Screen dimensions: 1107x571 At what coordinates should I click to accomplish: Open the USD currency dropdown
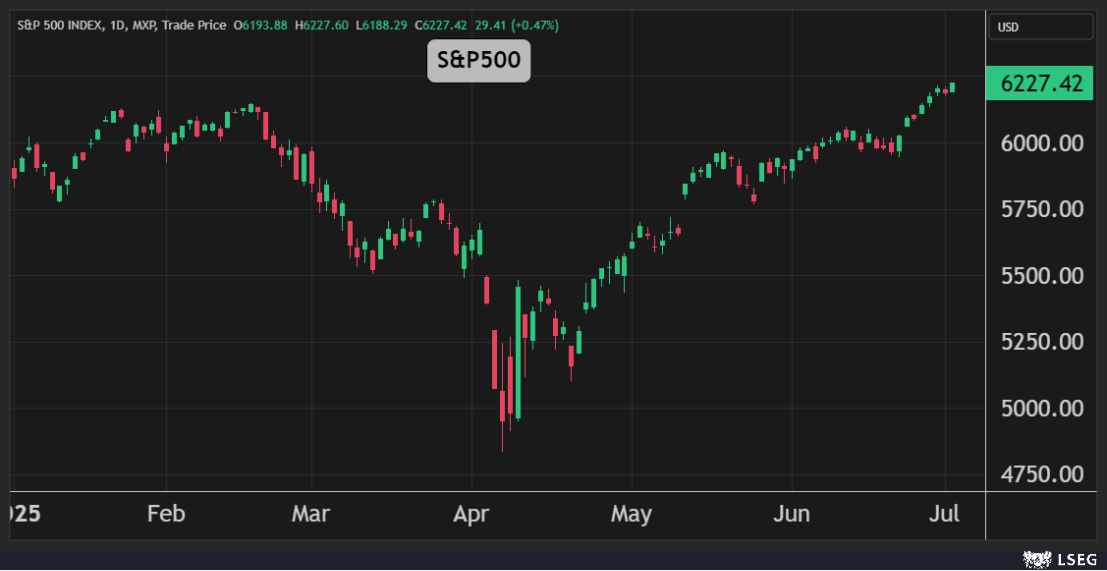coord(1040,27)
